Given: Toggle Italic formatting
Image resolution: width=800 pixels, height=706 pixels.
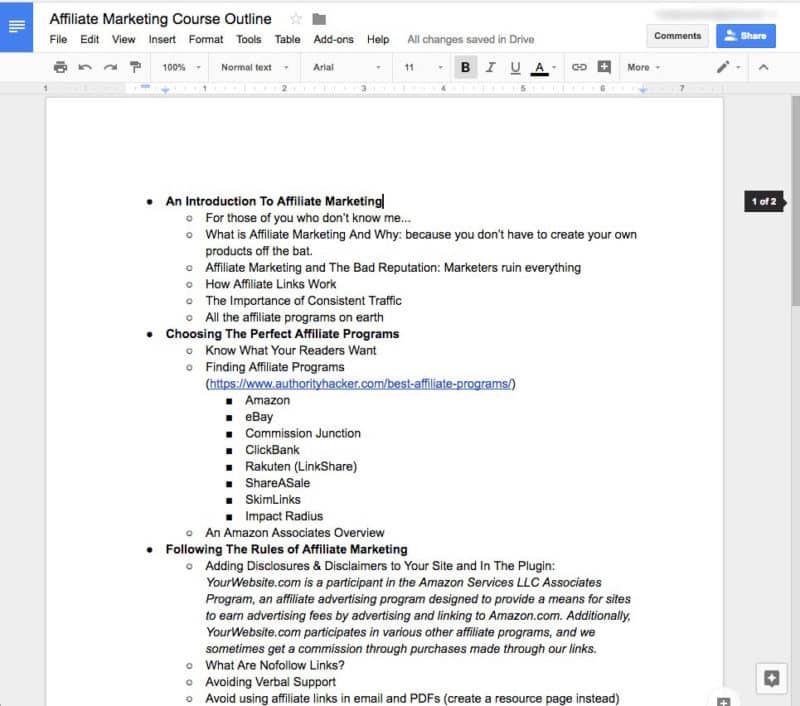Looking at the screenshot, I should point(490,67).
